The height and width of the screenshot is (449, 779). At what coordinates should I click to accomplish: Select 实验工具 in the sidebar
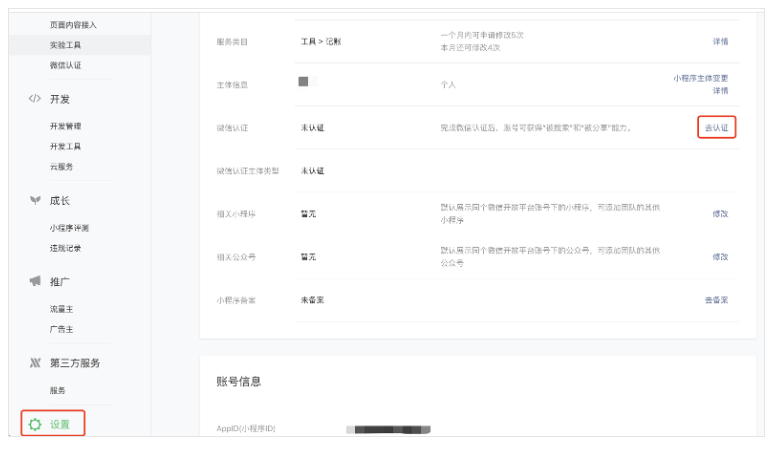[x=66, y=45]
